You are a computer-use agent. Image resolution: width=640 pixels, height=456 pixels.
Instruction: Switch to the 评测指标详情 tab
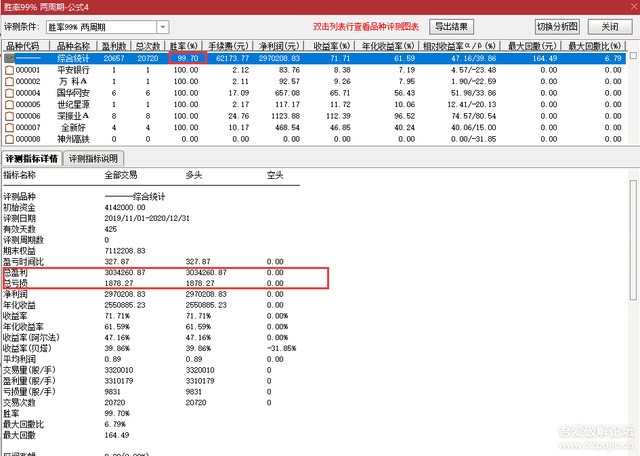(32, 158)
